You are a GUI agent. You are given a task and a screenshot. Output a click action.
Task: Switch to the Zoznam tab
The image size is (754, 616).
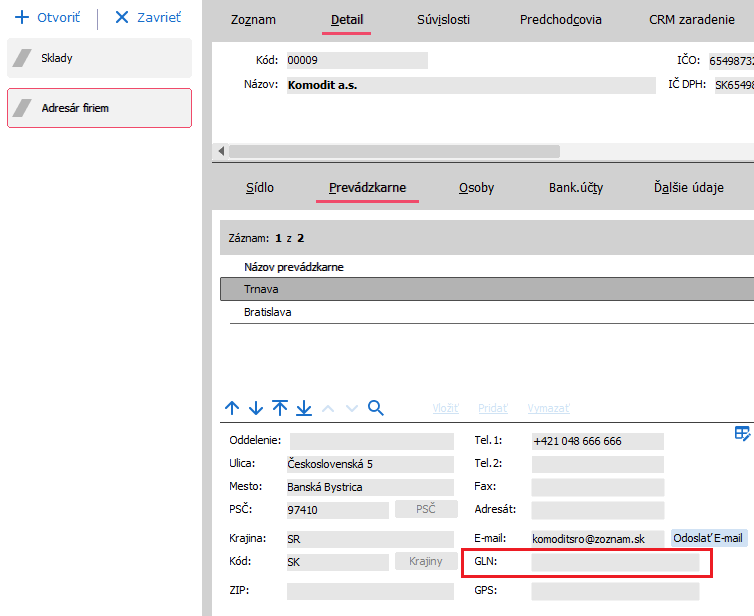click(253, 19)
